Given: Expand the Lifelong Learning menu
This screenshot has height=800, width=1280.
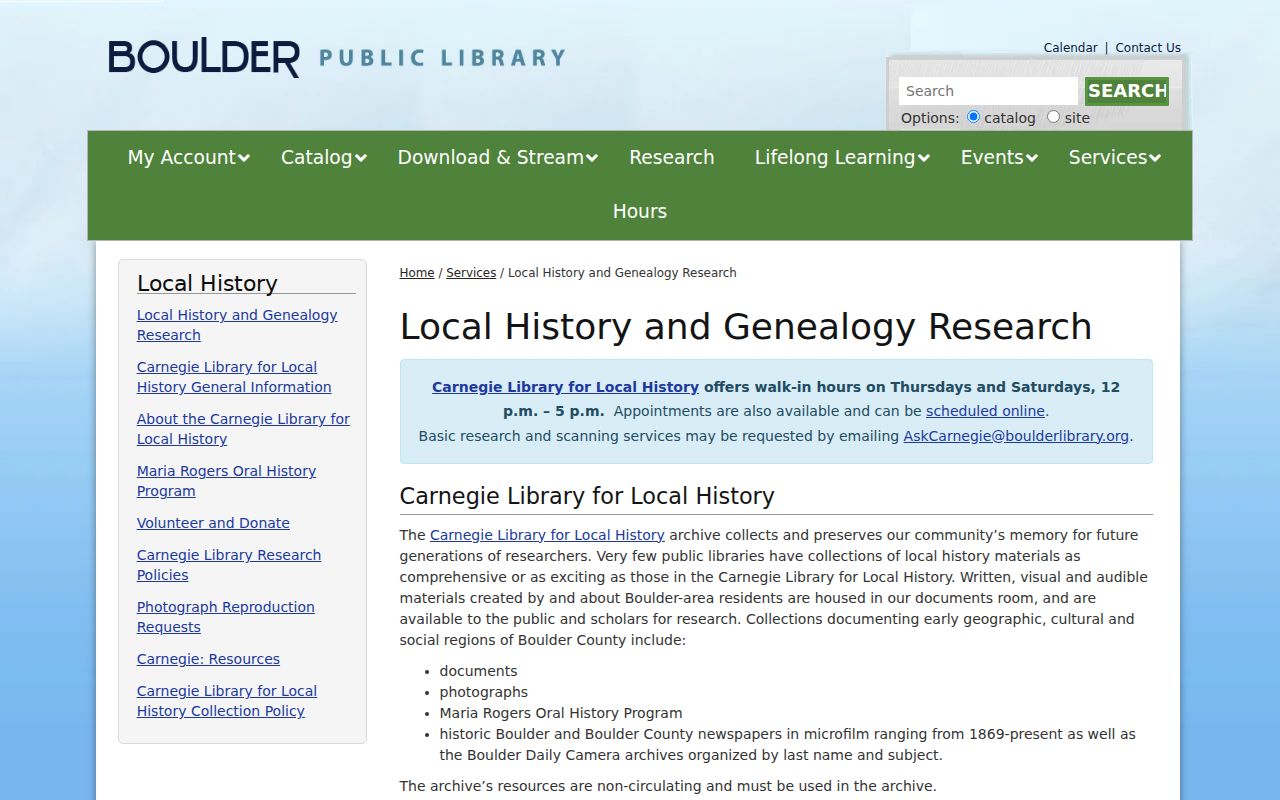Looking at the screenshot, I should click(x=842, y=157).
